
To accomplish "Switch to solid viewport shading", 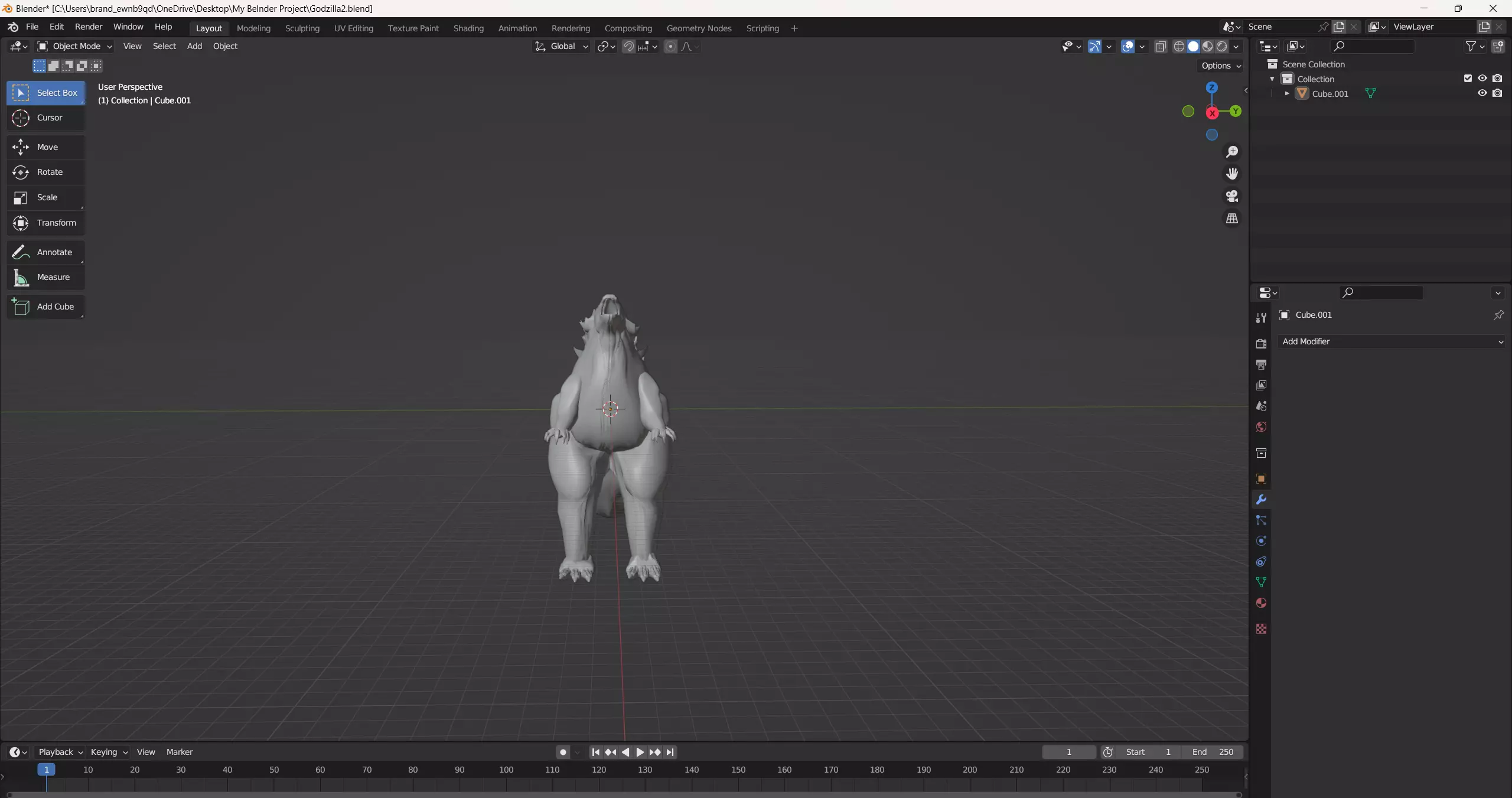I will (x=1193, y=46).
